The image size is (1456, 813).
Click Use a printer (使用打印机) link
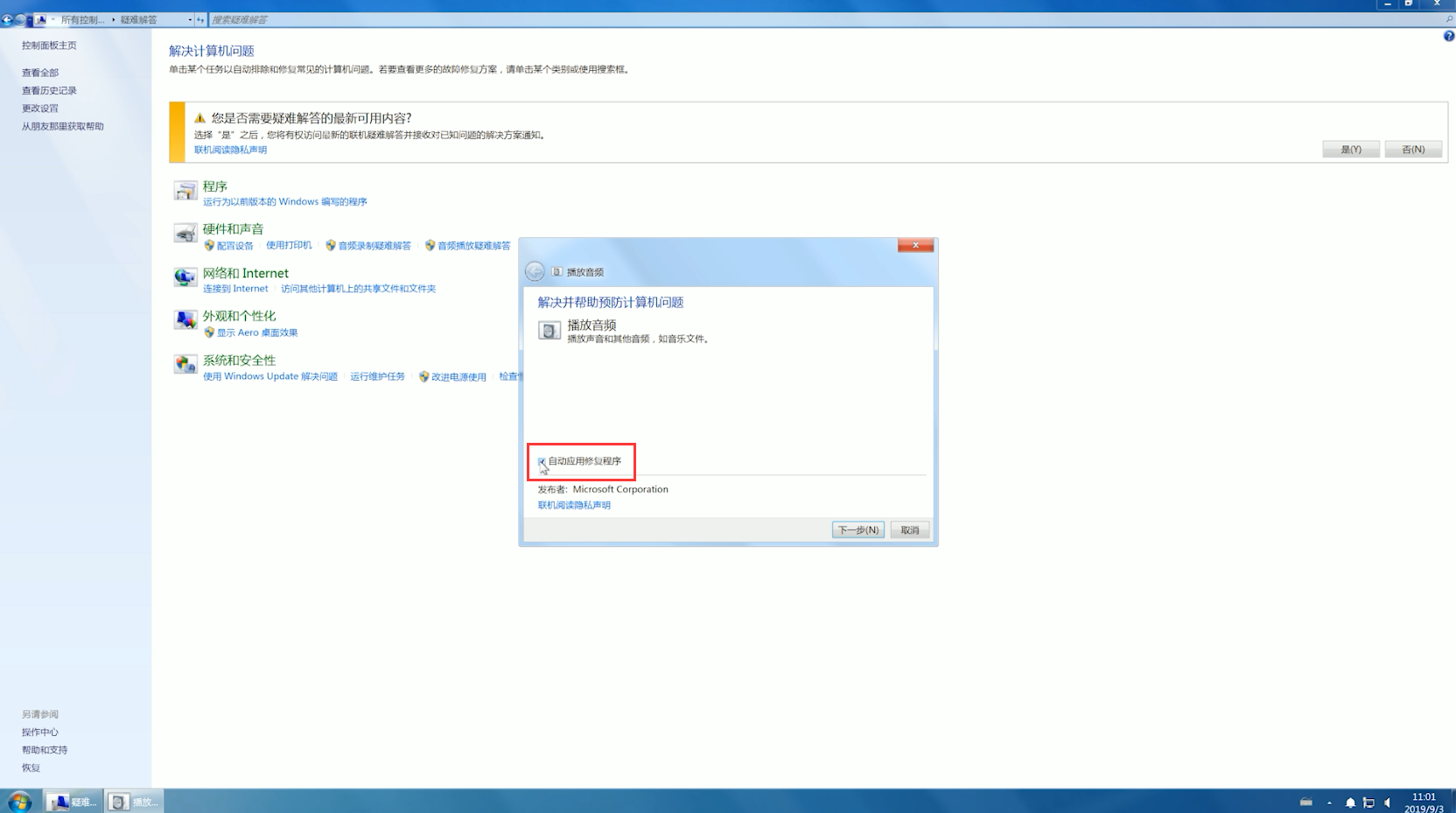289,245
